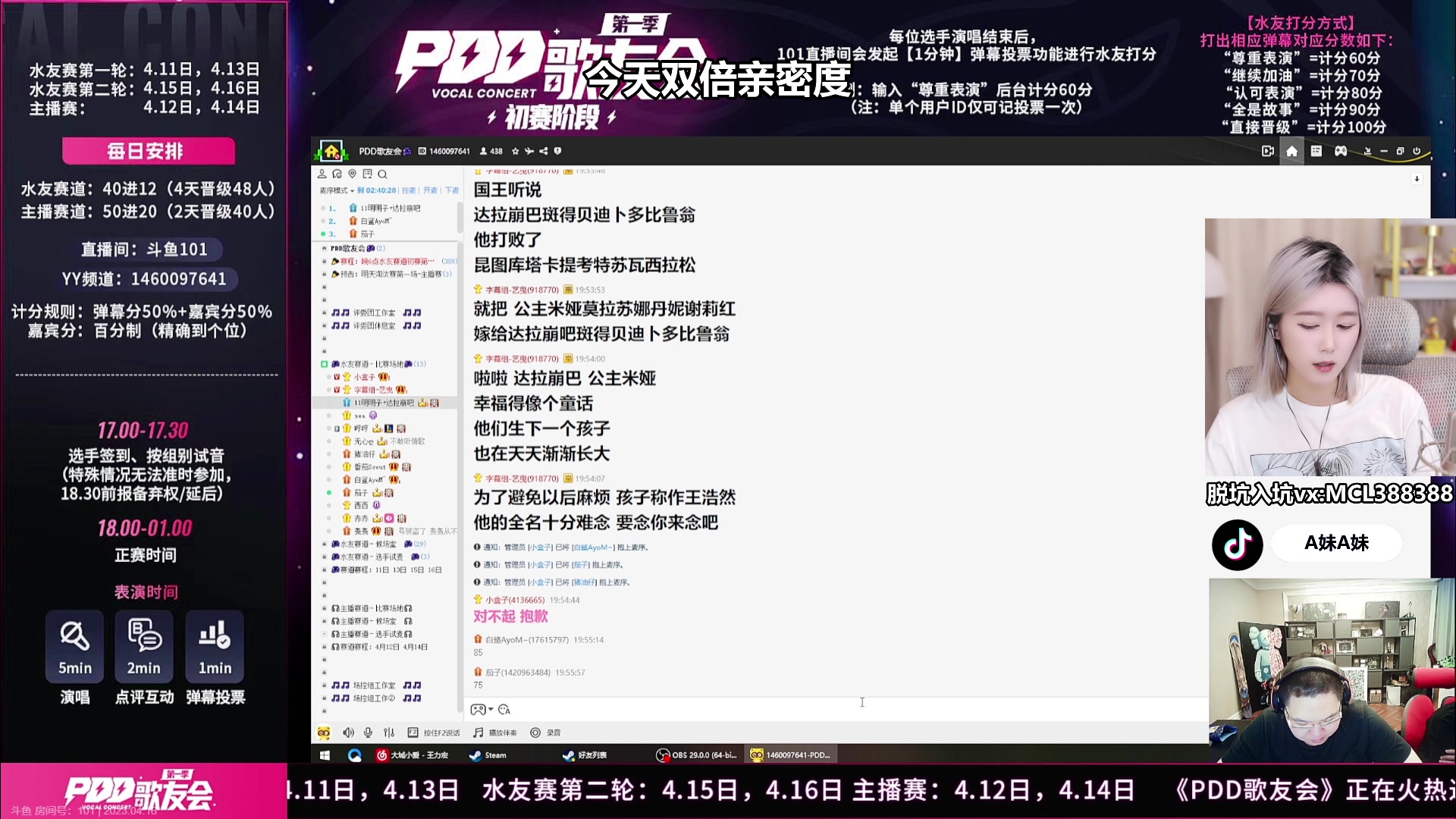Toggle the 开麦 open mic link
The height and width of the screenshot is (819, 1456).
[x=430, y=190]
